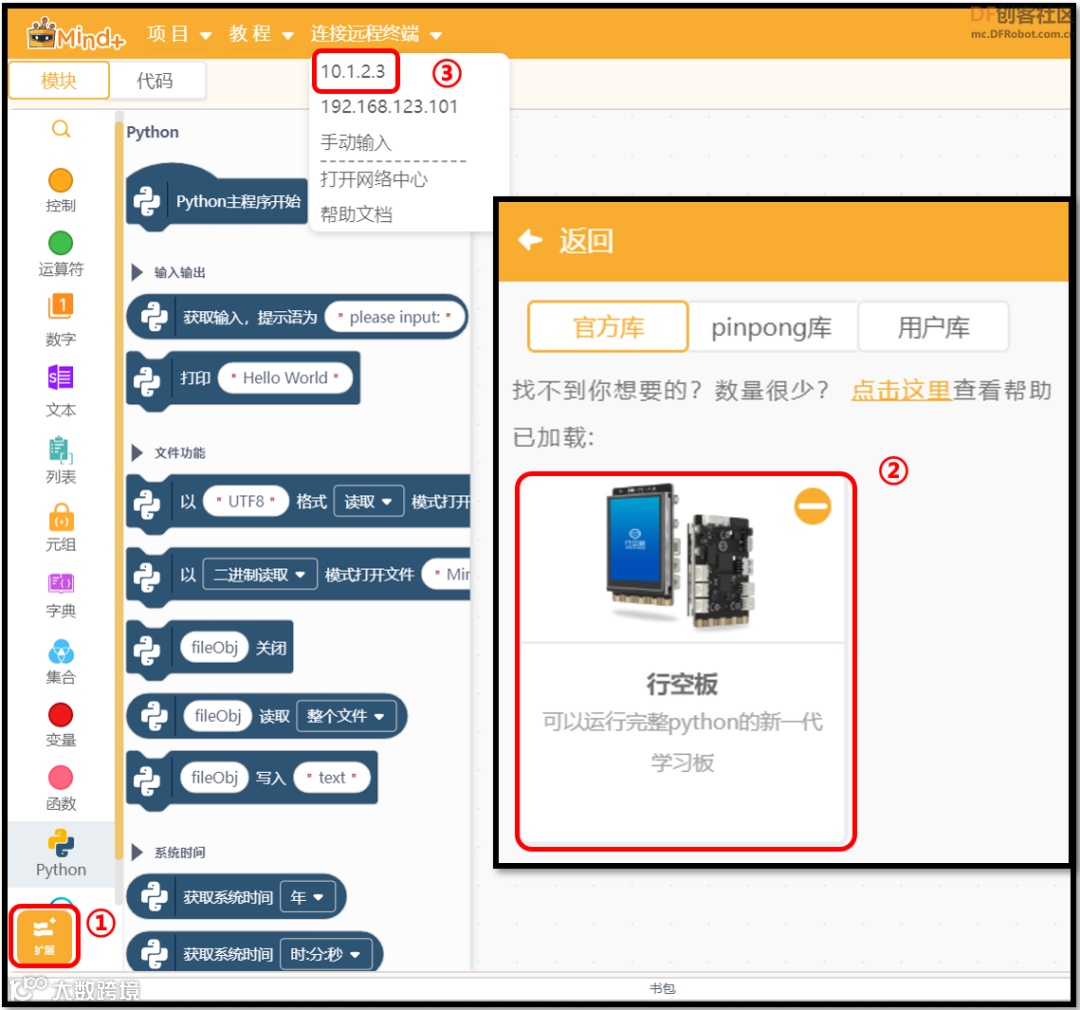Screen dimensions: 1080x1010
Task: Open the 读取 mode dropdown
Action: pyautogui.click(x=368, y=502)
